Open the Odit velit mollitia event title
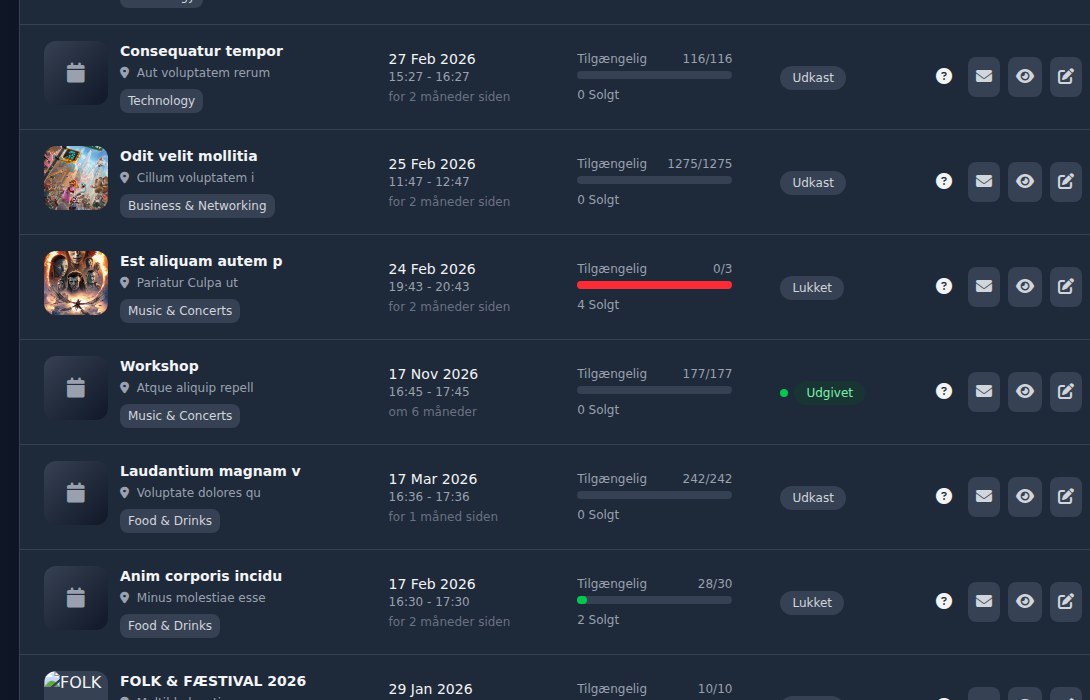 point(188,156)
